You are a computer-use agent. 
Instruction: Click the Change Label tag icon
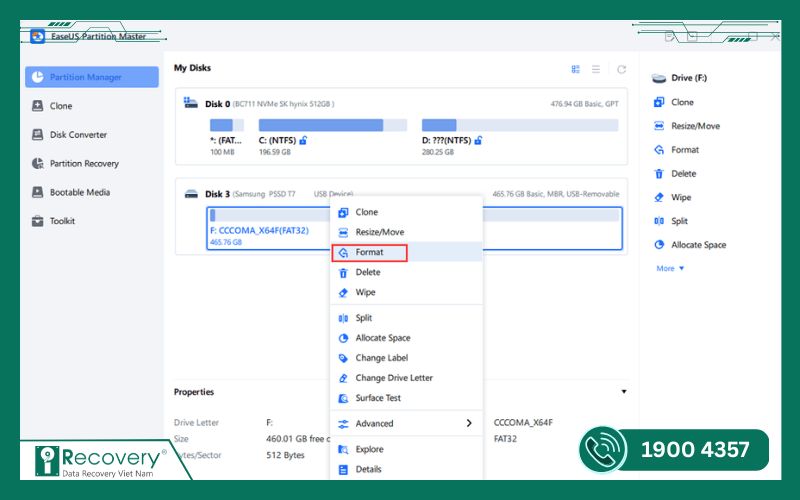343,358
